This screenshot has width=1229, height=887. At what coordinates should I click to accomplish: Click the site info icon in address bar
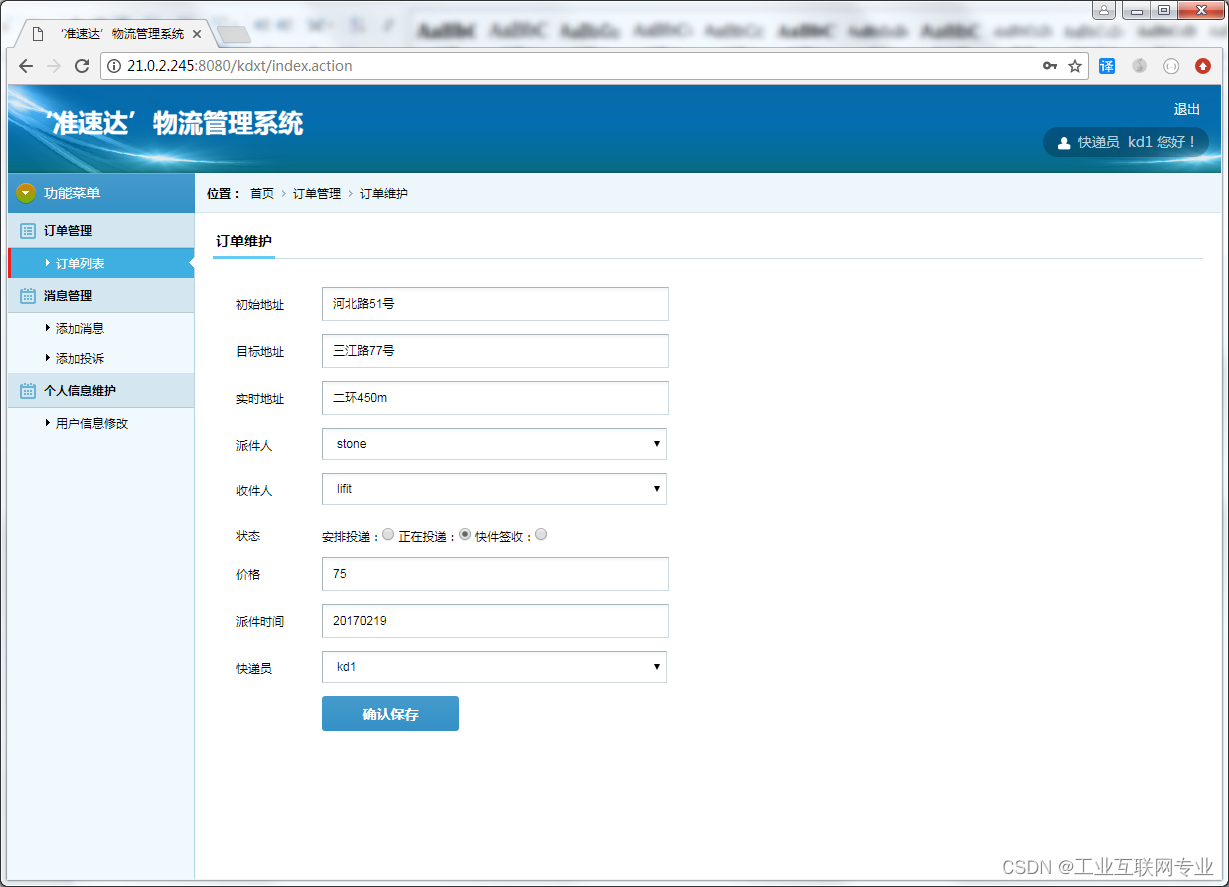[114, 66]
